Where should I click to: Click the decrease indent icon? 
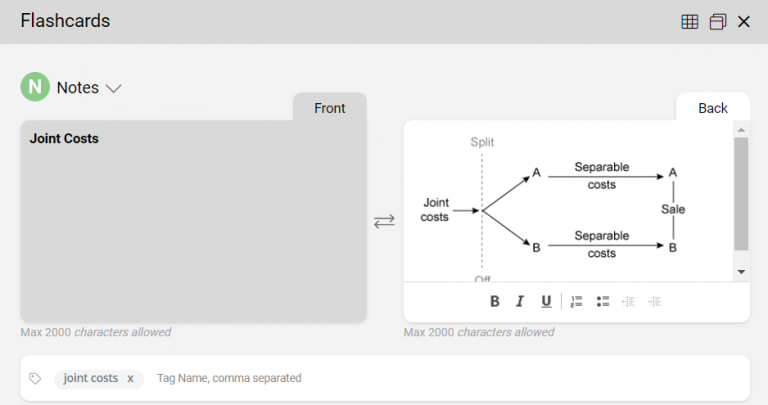(628, 301)
